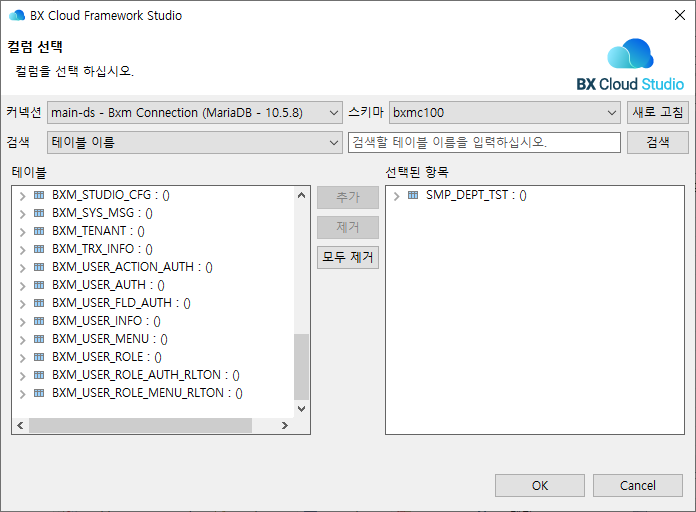Click the table name search input field
This screenshot has height=512, width=696.
tap(484, 143)
